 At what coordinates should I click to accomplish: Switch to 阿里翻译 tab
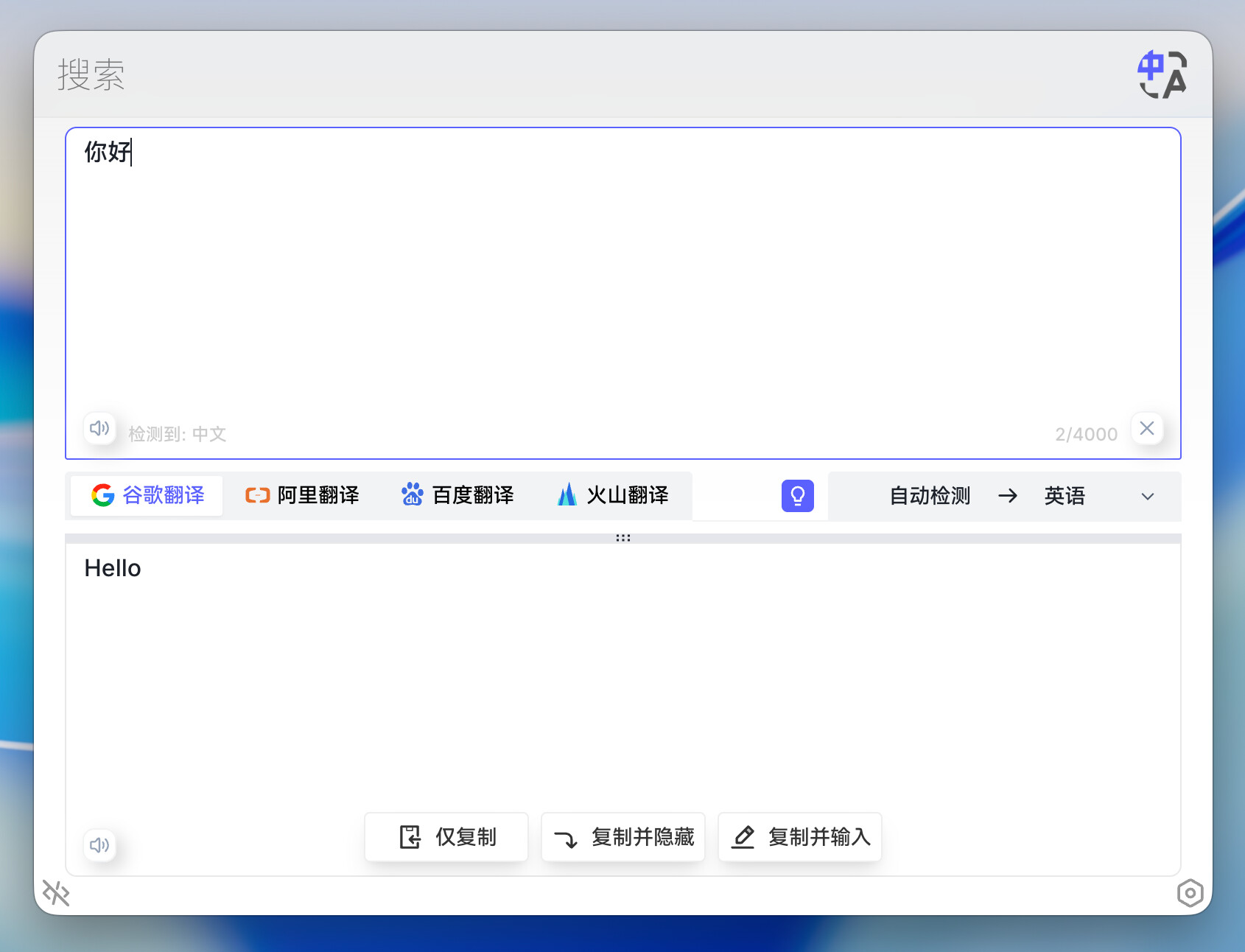(302, 495)
